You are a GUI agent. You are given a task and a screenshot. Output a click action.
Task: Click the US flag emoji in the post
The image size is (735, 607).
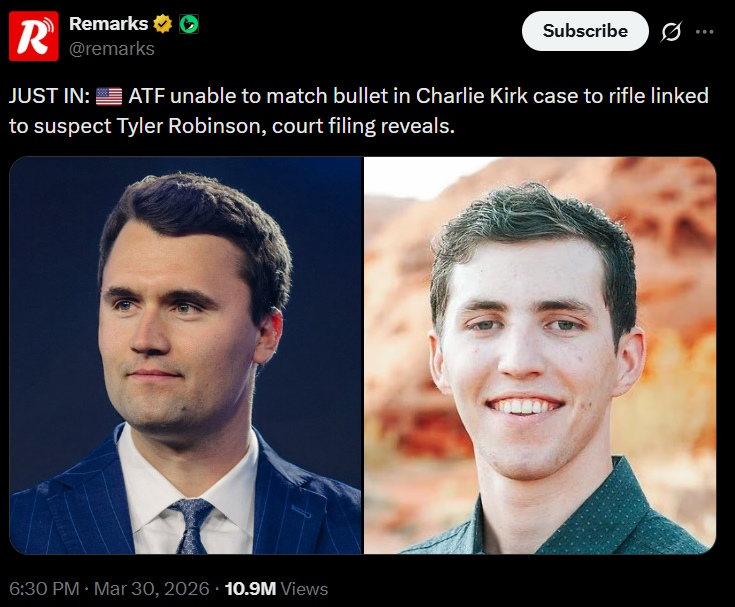pos(109,97)
